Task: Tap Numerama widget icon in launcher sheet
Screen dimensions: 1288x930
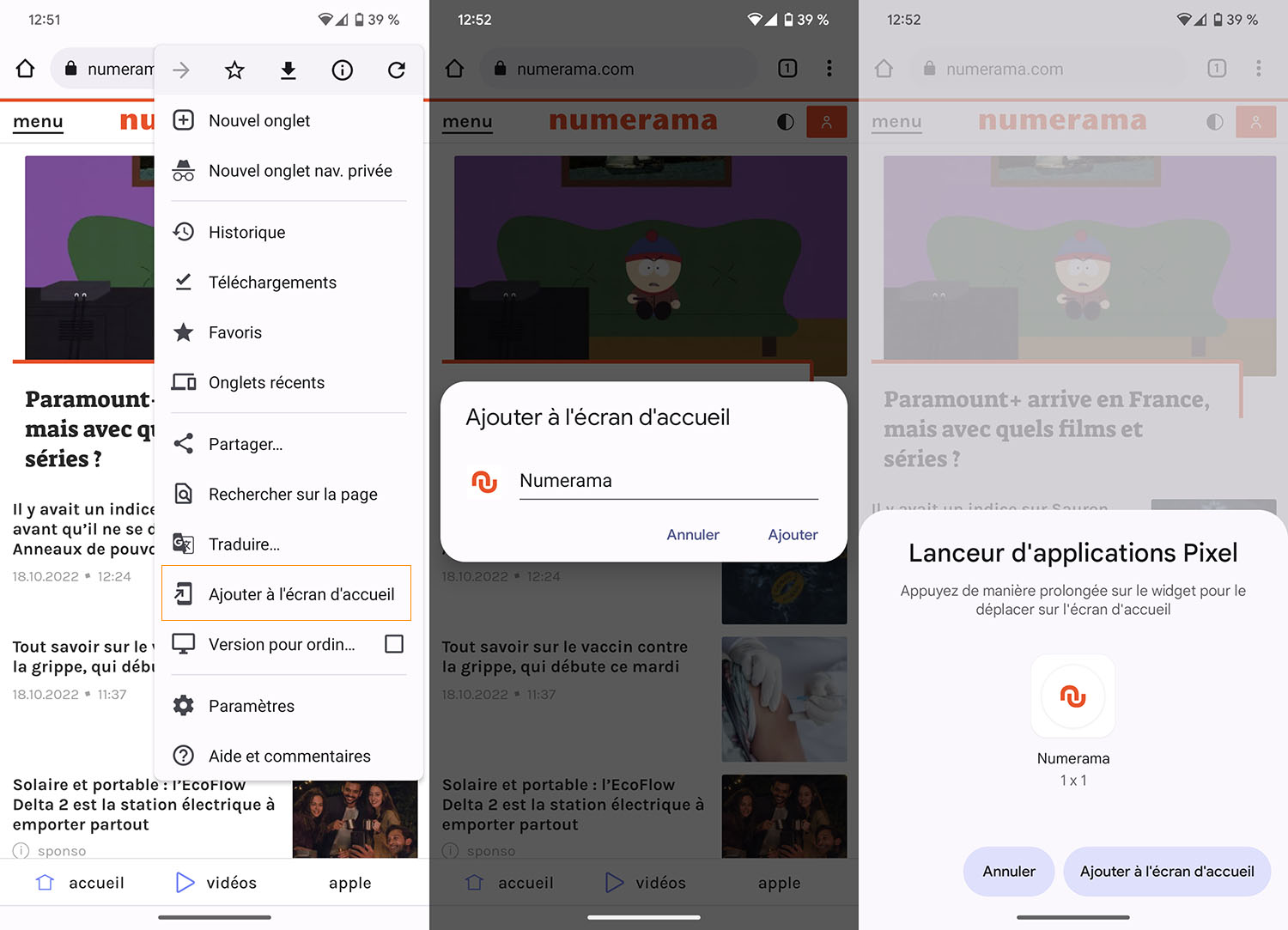Action: [1073, 696]
